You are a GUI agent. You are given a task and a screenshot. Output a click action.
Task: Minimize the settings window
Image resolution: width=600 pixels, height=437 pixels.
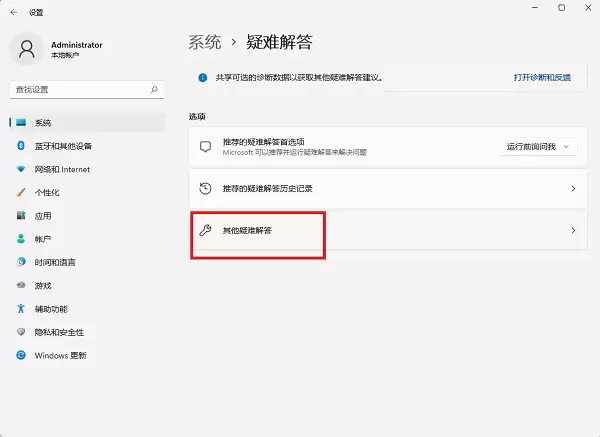tap(535, 8)
